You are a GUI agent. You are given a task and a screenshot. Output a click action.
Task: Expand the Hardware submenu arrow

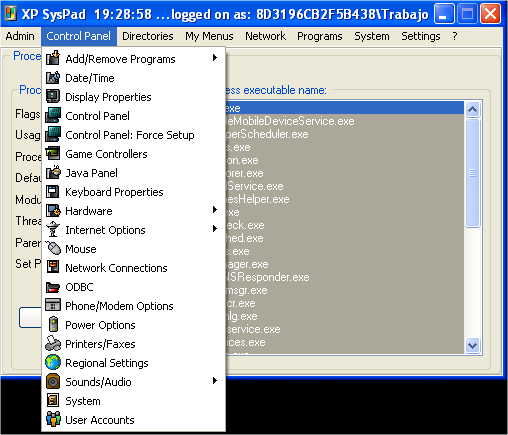(215, 210)
